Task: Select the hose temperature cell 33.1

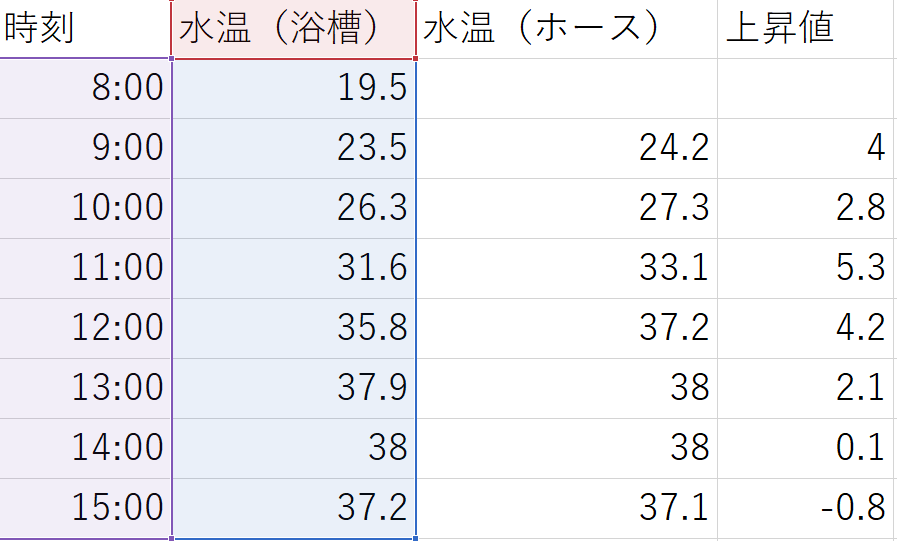Action: click(x=567, y=269)
